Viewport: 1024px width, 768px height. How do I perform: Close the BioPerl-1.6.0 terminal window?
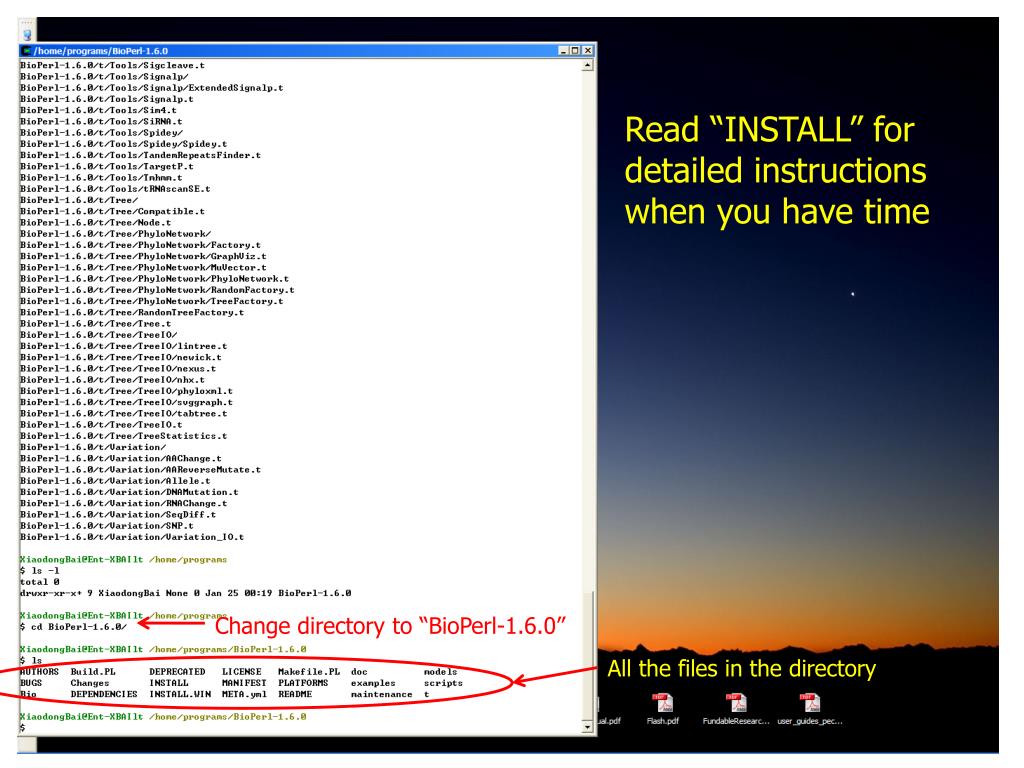(588, 51)
